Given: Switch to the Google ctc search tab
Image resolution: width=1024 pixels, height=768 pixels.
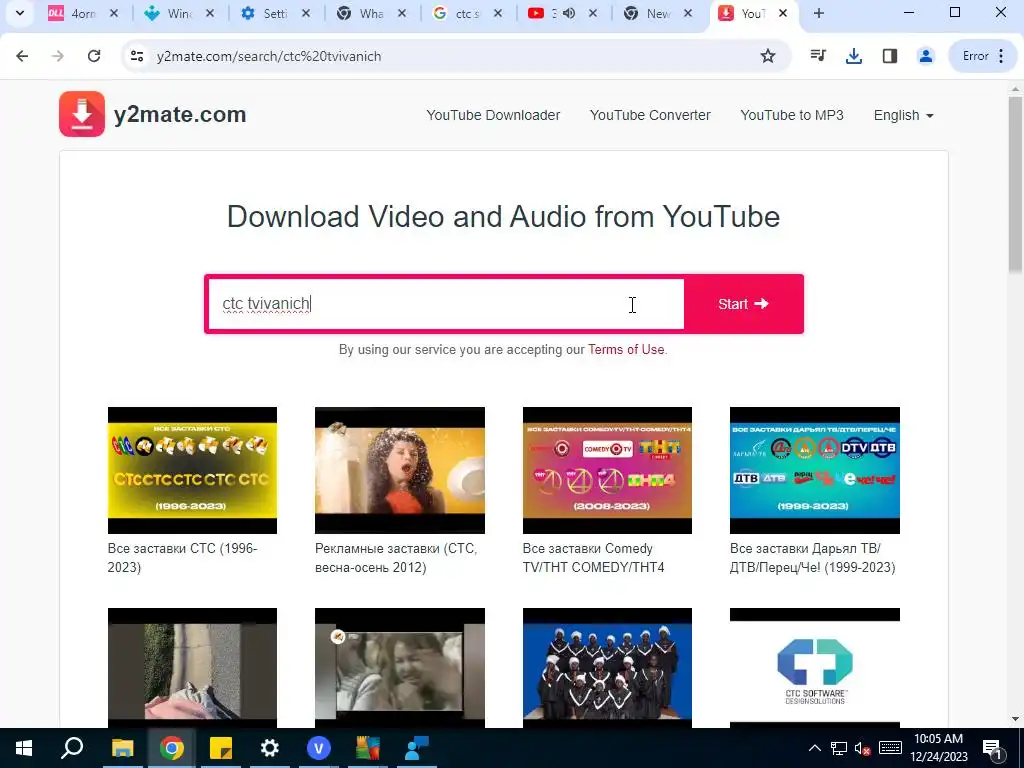Looking at the screenshot, I should tap(467, 13).
